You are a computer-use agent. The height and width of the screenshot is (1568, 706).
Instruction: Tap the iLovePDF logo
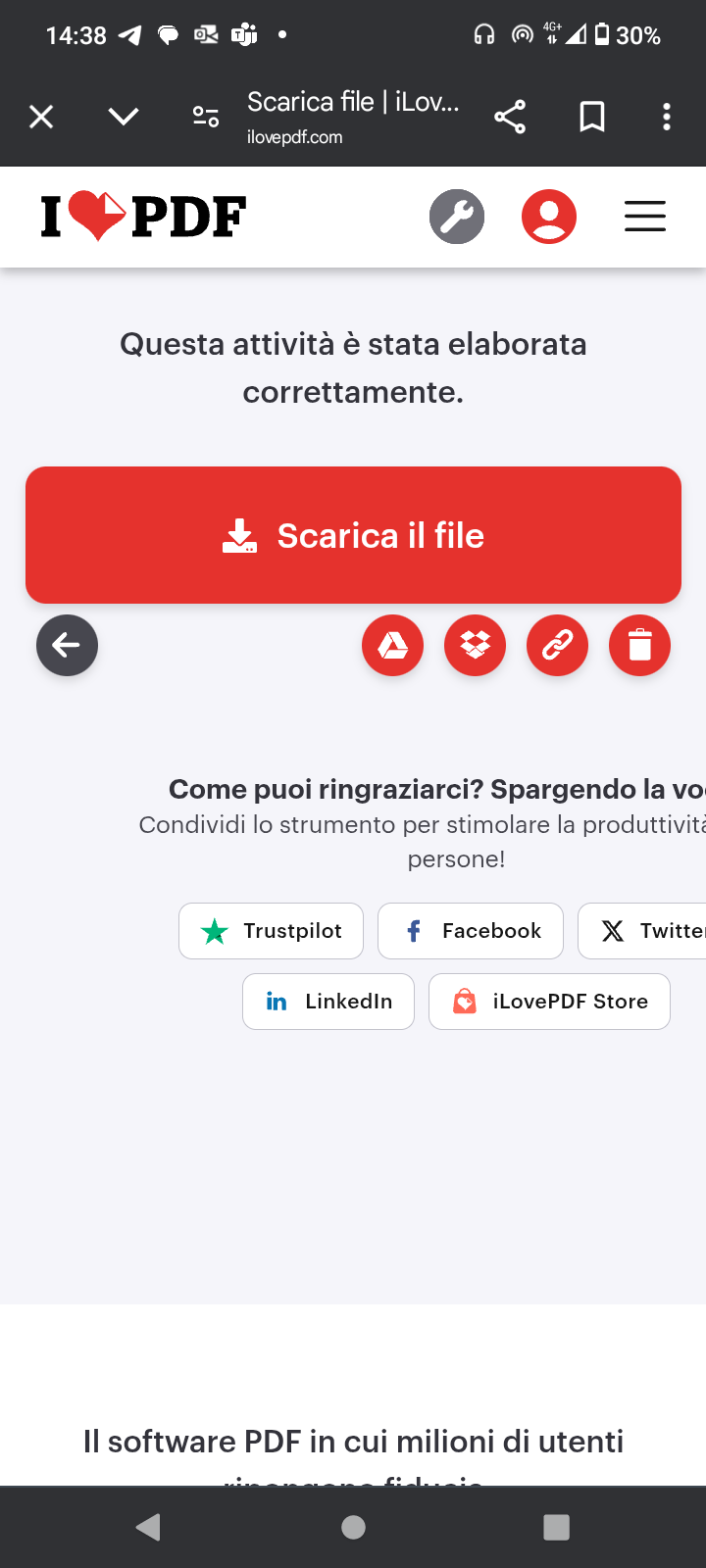143,217
